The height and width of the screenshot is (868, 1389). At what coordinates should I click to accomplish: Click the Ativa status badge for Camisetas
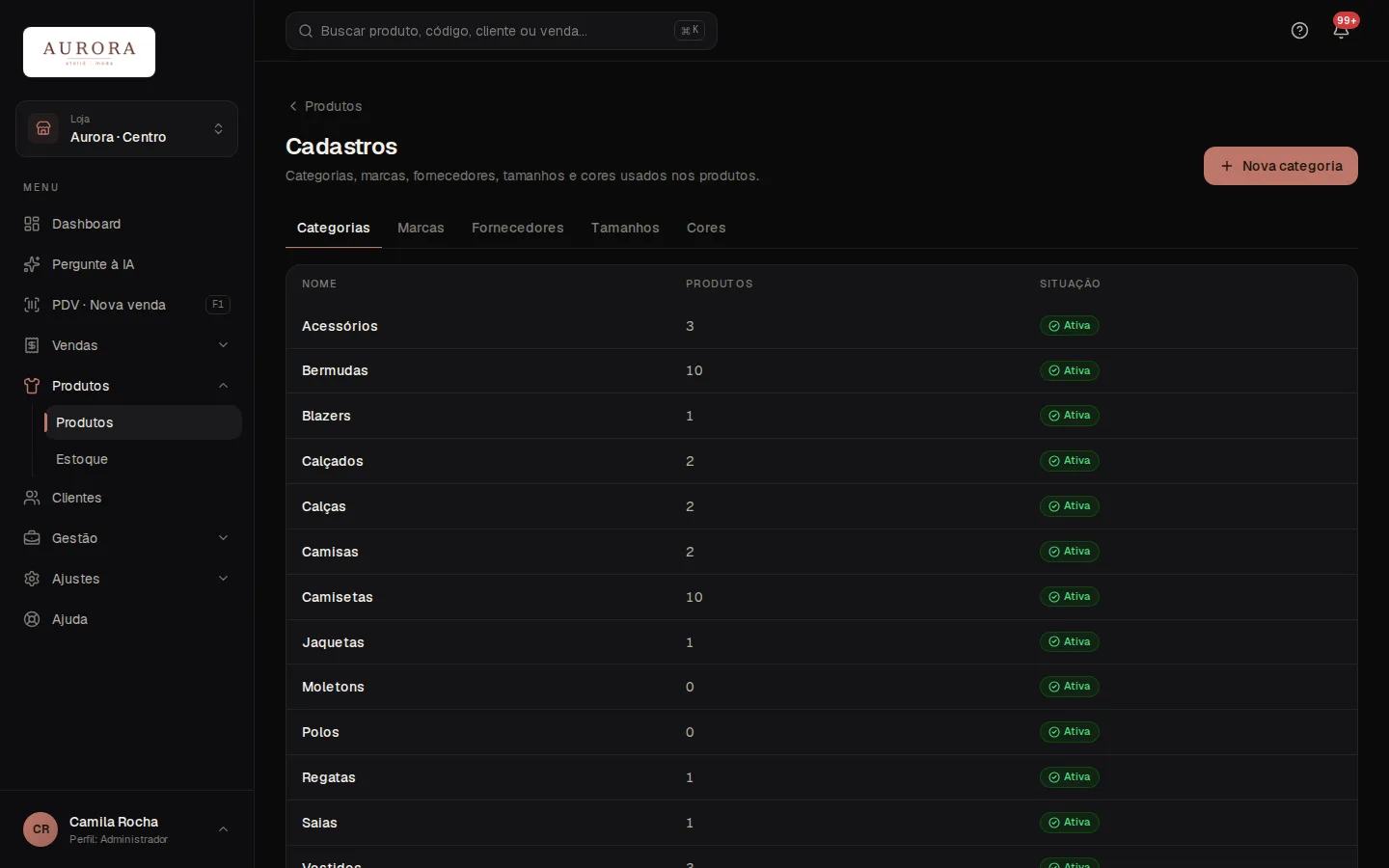coord(1069,597)
